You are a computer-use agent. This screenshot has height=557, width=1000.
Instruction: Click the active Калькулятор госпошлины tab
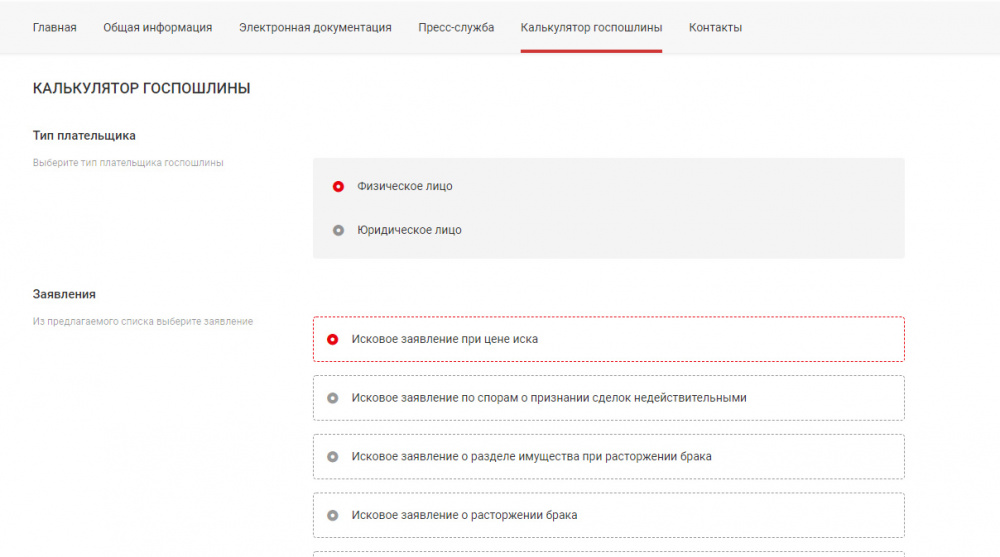point(591,28)
